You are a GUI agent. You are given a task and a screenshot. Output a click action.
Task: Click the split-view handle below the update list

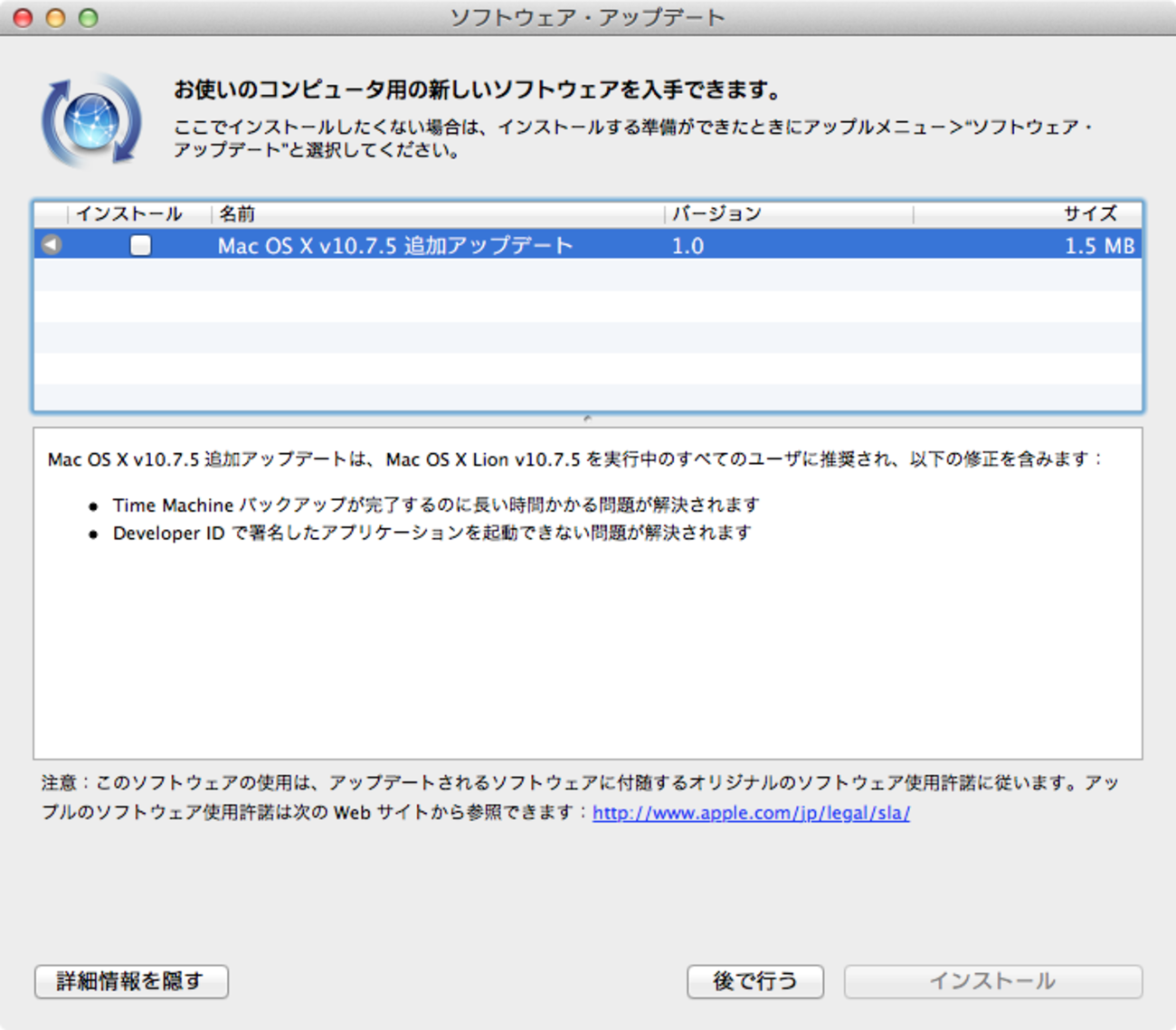tap(588, 419)
